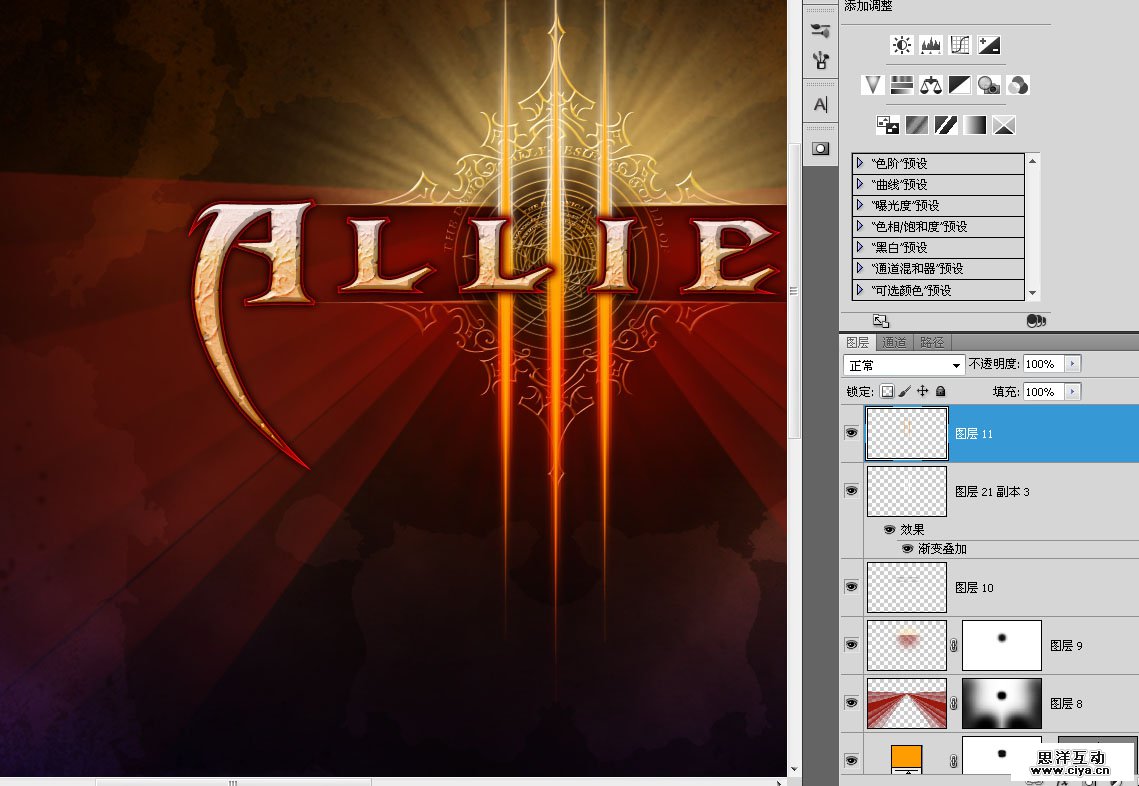Select the 图层 8 red rays thumbnail
The image size is (1139, 786).
[907, 703]
